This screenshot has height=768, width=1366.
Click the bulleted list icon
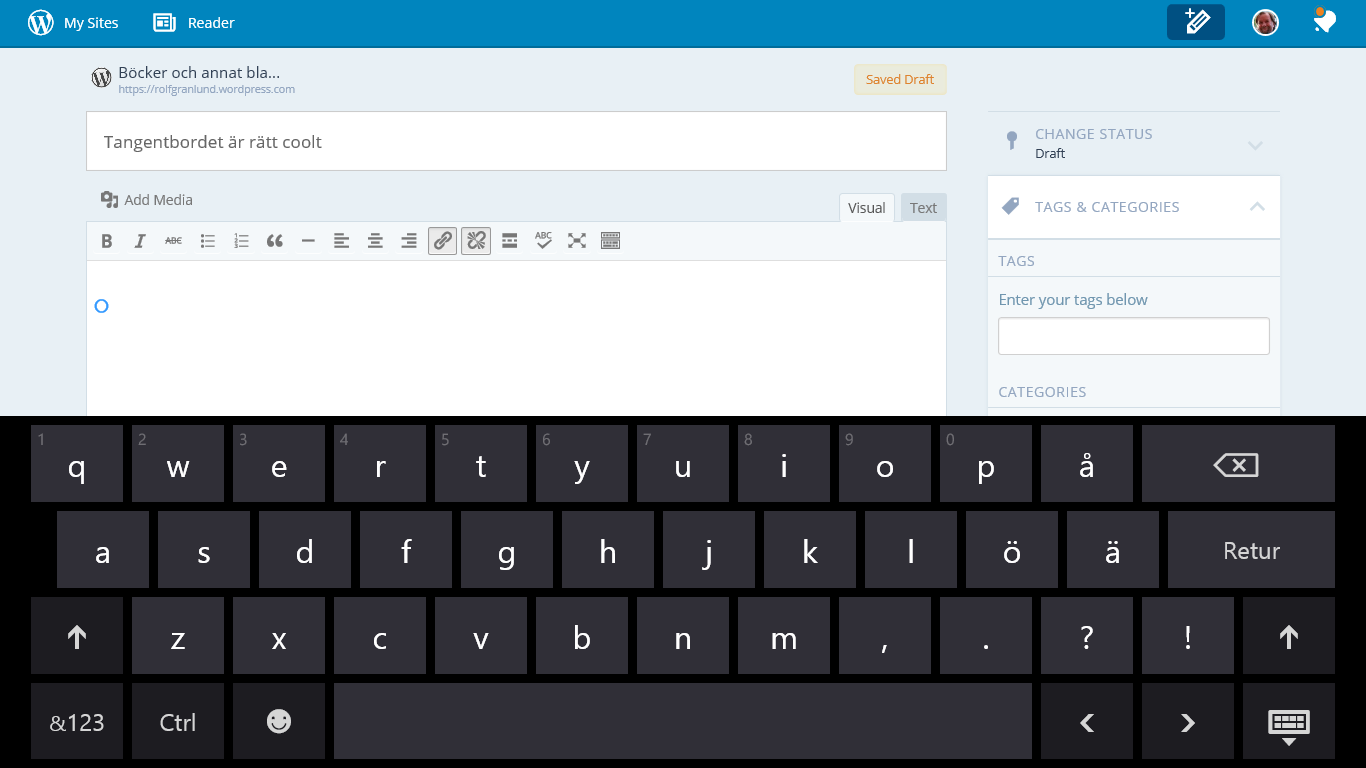coord(208,241)
